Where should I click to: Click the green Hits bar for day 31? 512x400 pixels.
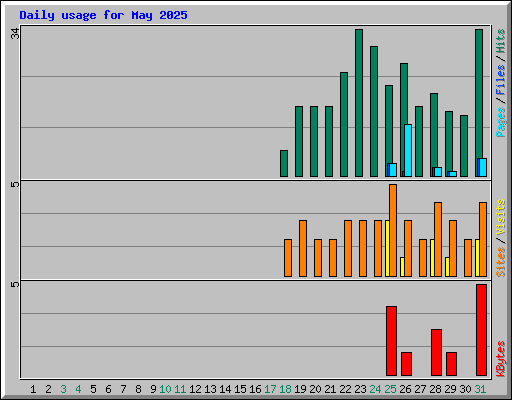pyautogui.click(x=479, y=93)
